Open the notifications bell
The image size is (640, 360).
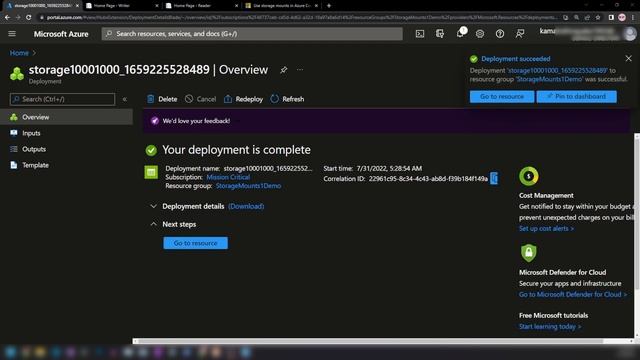point(460,33)
